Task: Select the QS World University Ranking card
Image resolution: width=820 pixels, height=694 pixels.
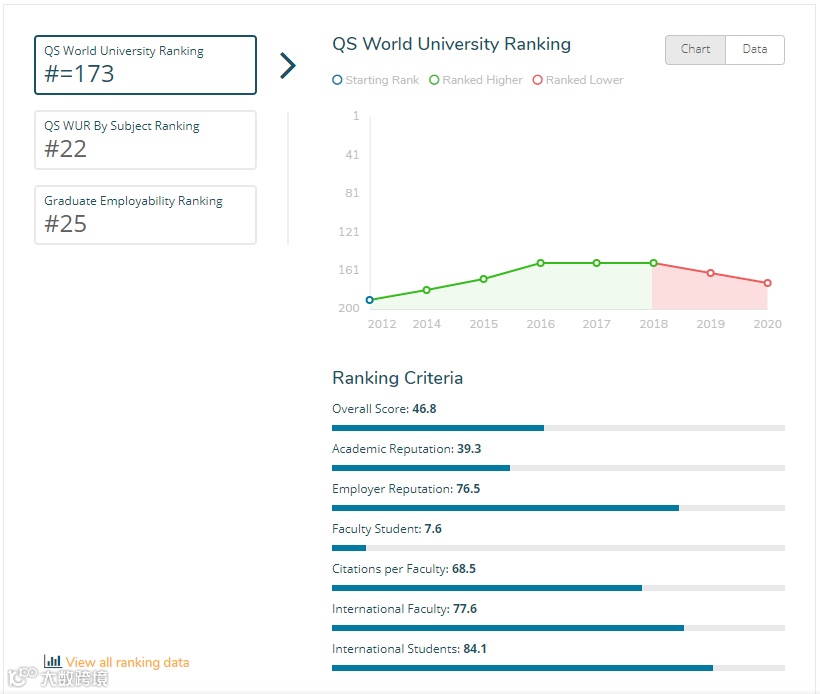Action: [x=145, y=65]
